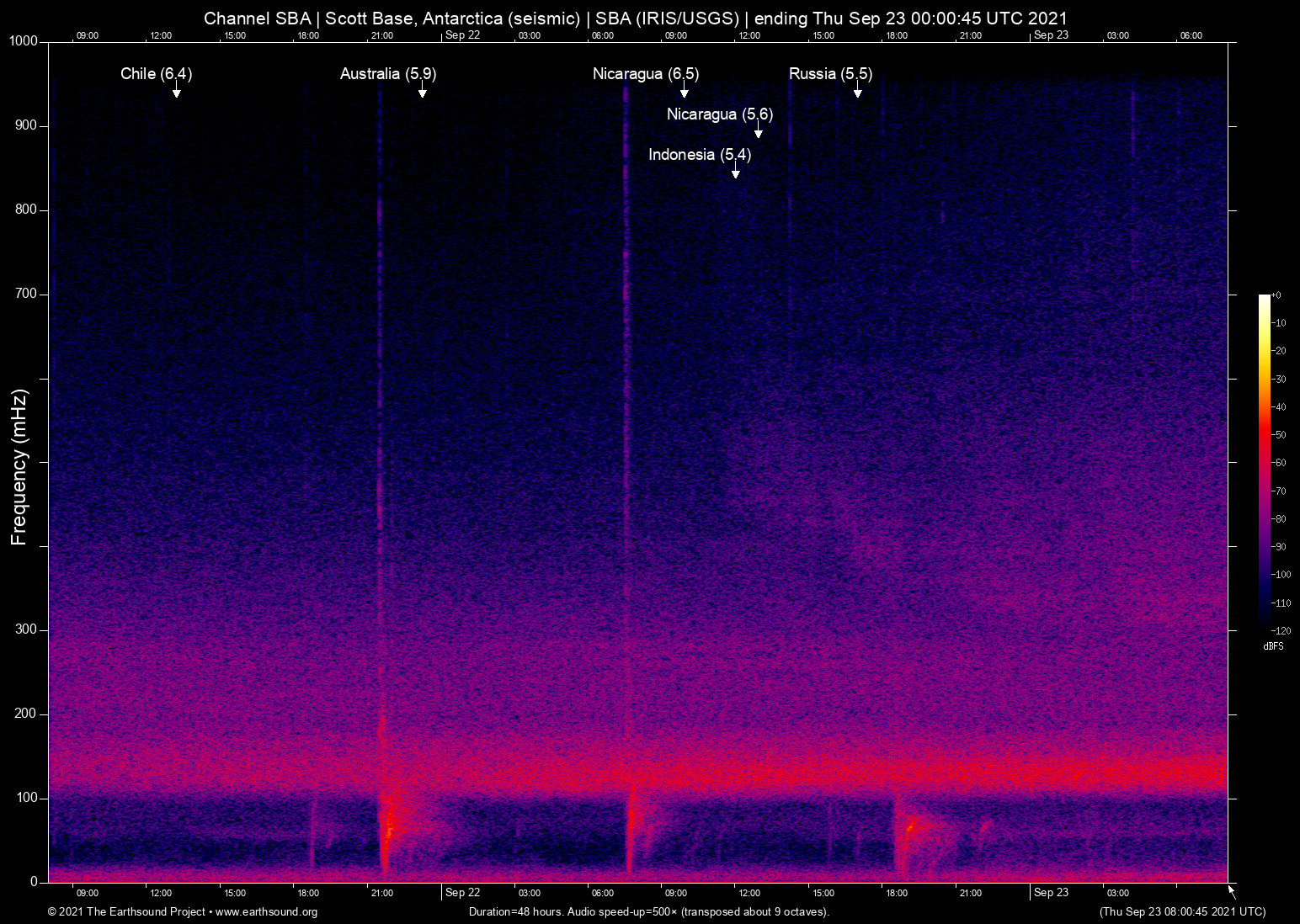Click the Sep 22 marker on top axis
This screenshot has width=1300, height=924.
coord(462,35)
